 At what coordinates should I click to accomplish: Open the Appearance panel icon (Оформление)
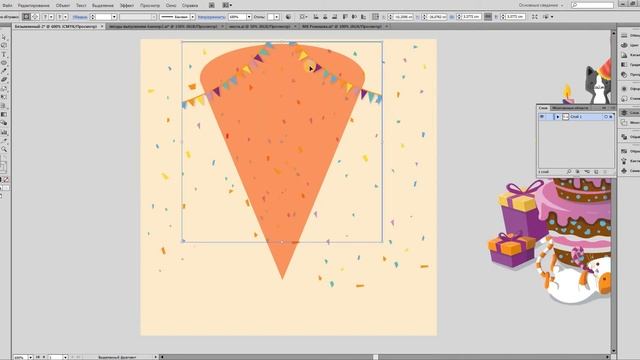624,89
